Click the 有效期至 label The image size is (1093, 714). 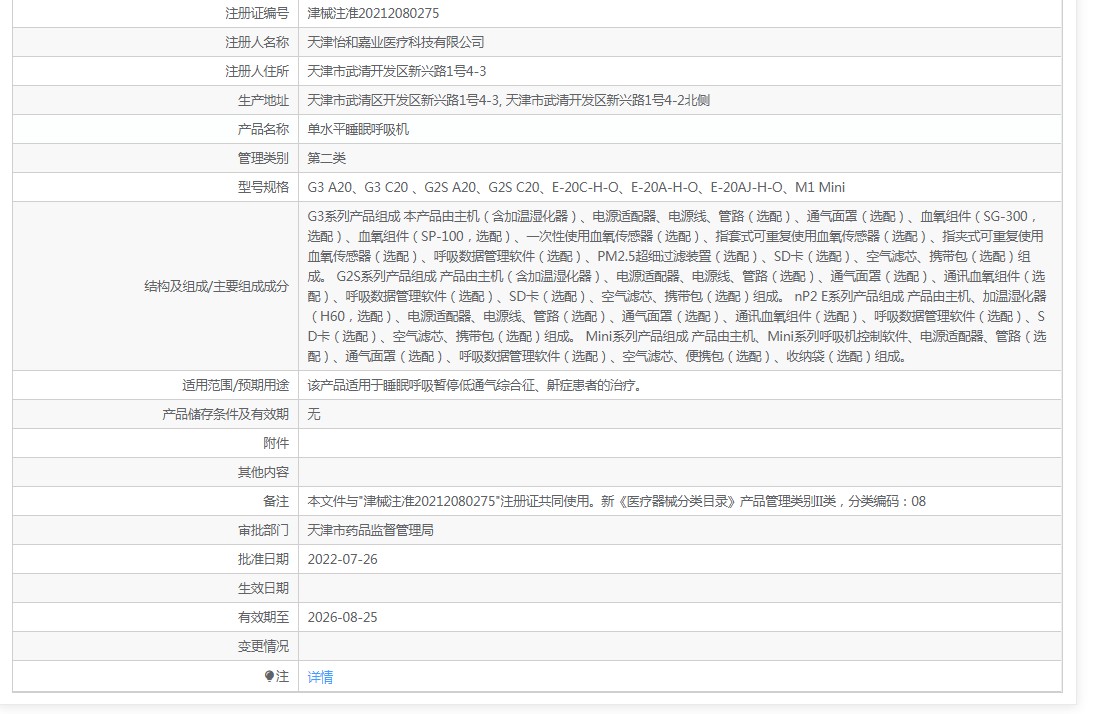(263, 618)
